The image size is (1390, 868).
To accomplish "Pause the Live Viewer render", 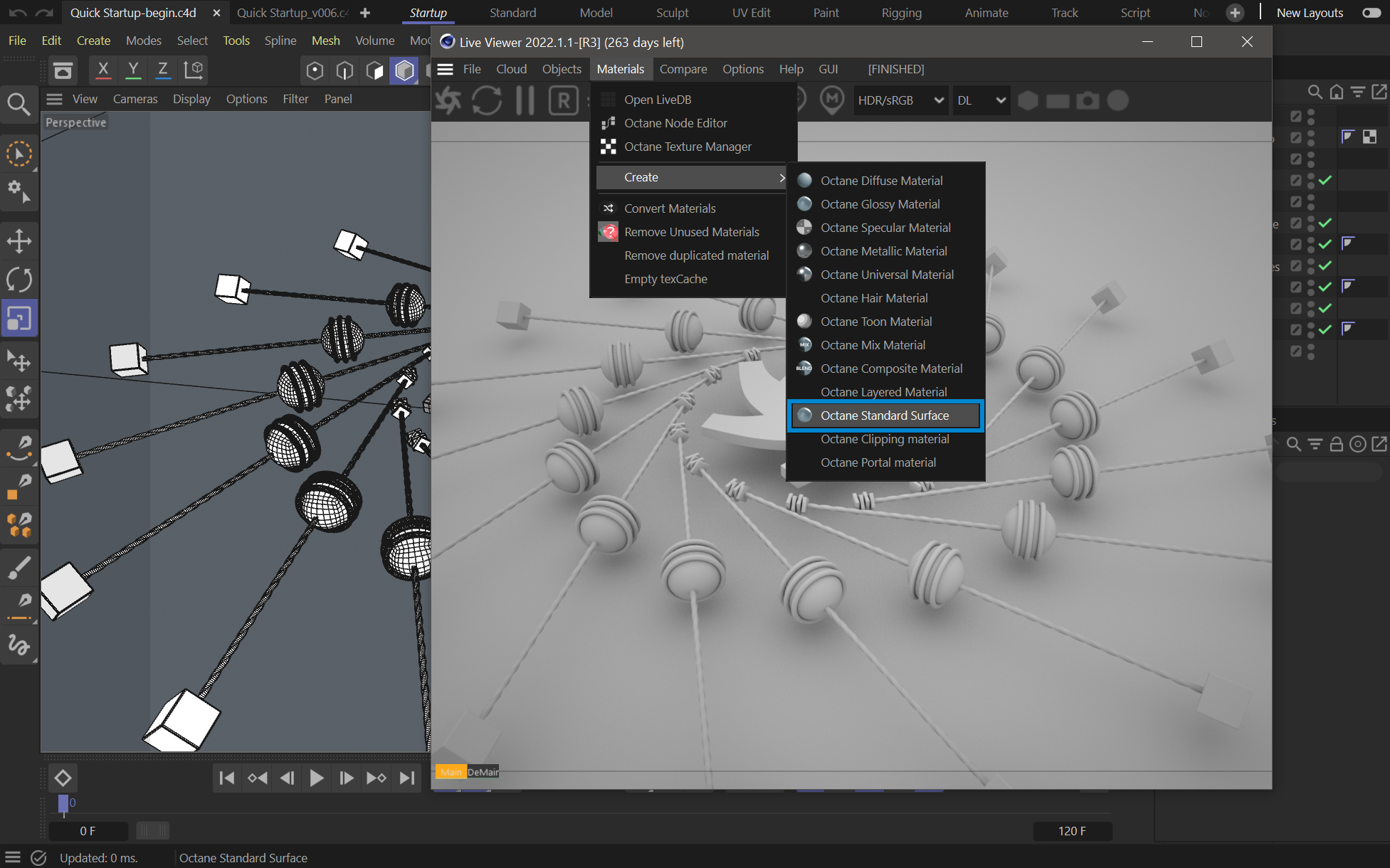I will pos(525,100).
